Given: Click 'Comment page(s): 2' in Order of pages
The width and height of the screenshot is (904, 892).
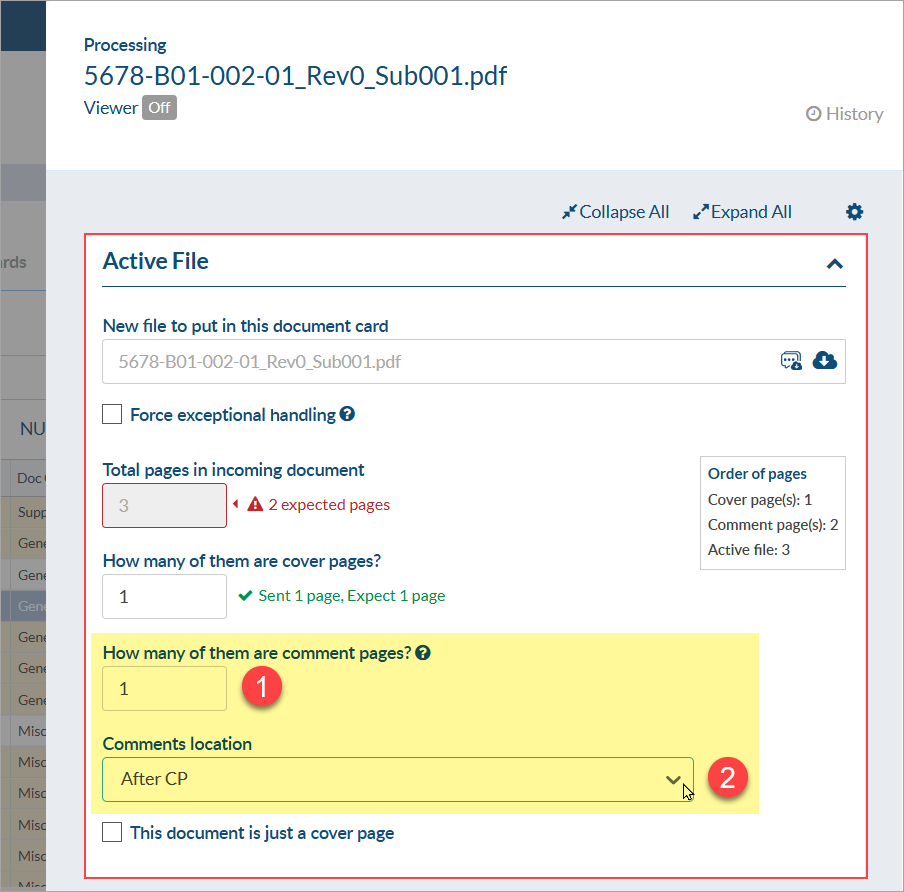Looking at the screenshot, I should pyautogui.click(x=773, y=525).
